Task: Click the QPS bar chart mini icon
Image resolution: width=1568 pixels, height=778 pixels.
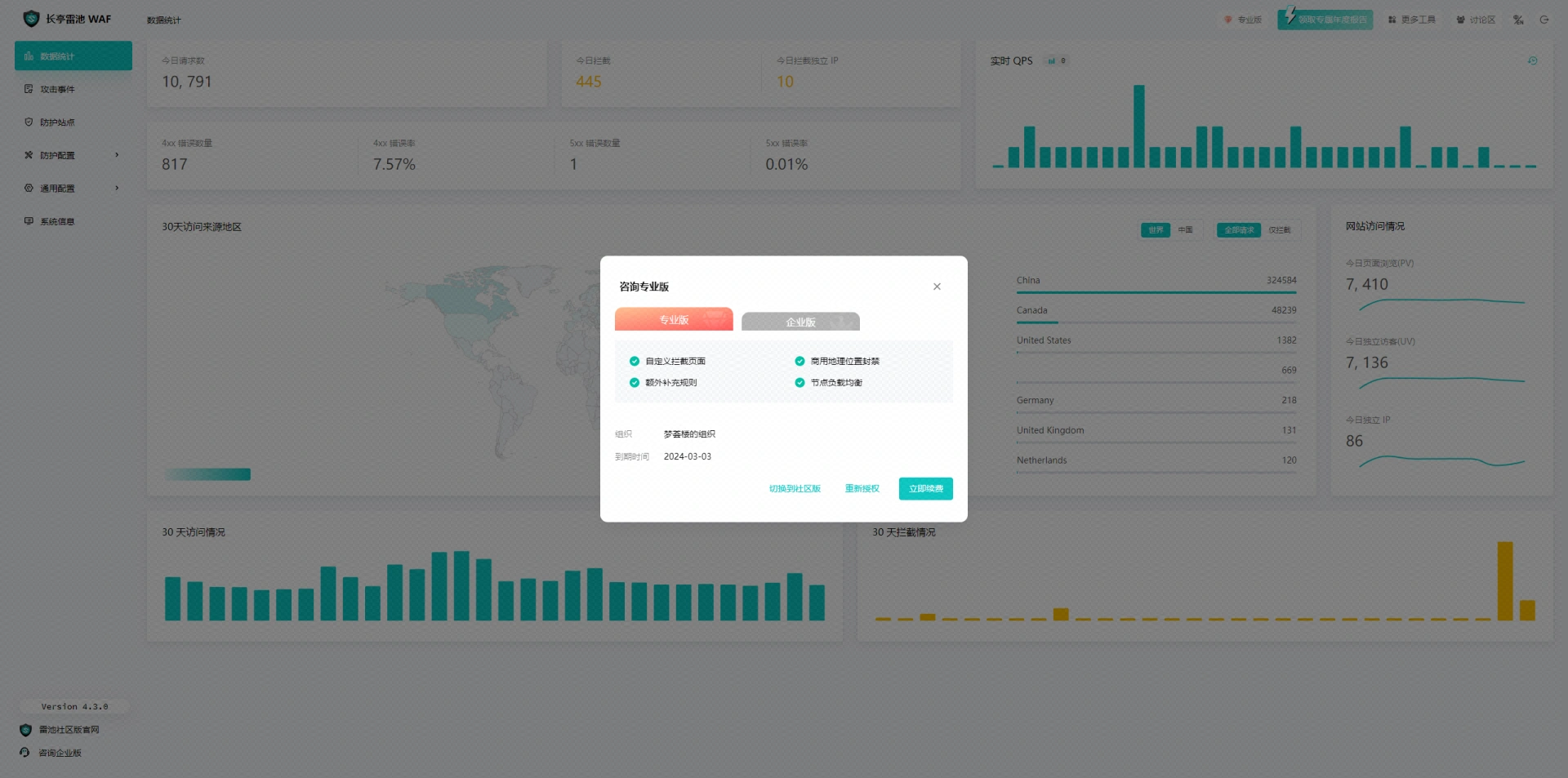Action: 1052,60
